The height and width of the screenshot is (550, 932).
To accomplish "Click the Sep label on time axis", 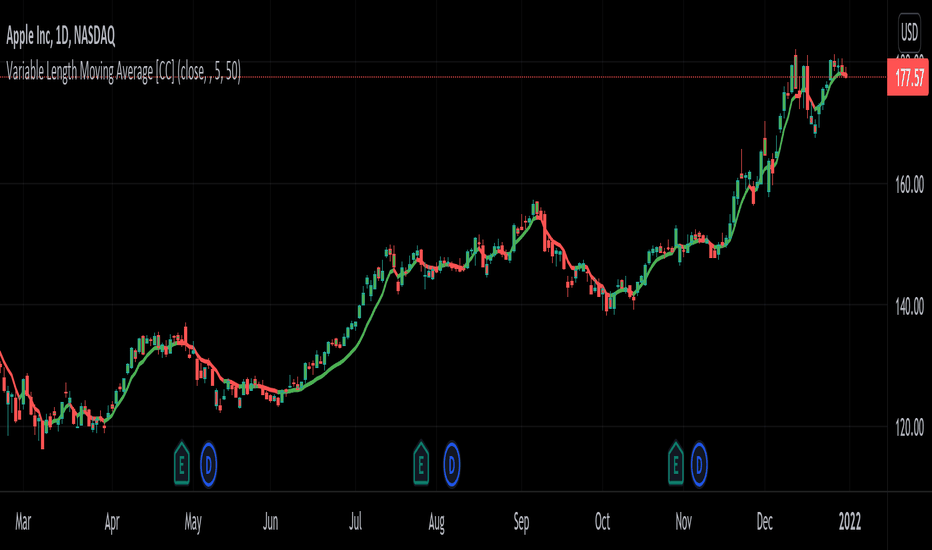I will [521, 522].
